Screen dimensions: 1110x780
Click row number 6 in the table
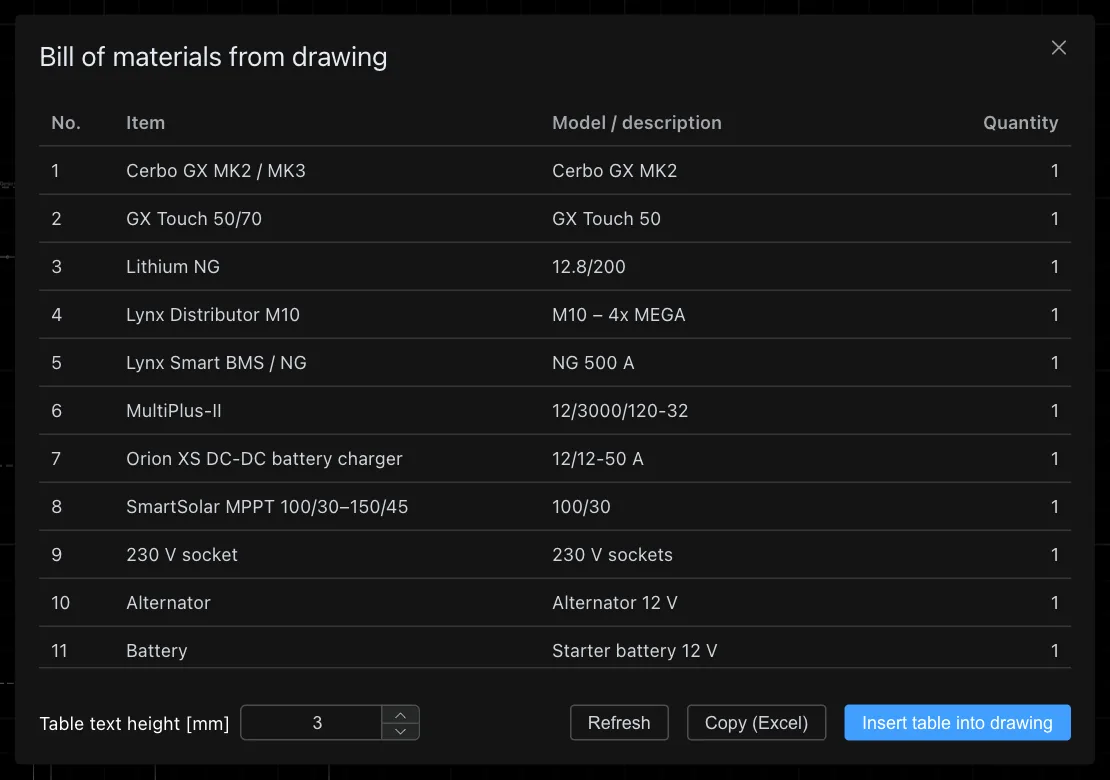[x=57, y=411]
